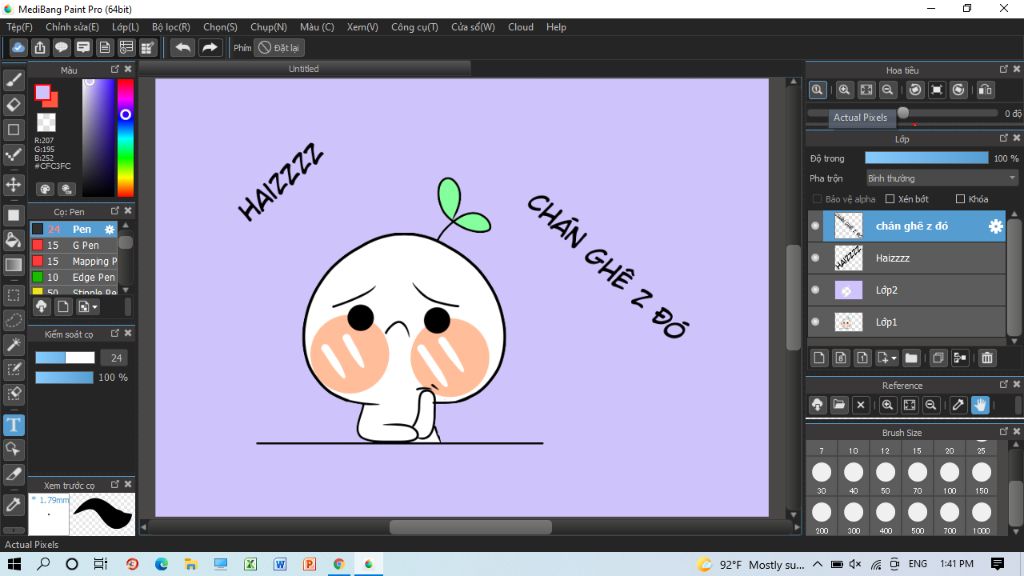Select the Eyedropper tool
This screenshot has height=576, width=1024.
click(x=14, y=505)
